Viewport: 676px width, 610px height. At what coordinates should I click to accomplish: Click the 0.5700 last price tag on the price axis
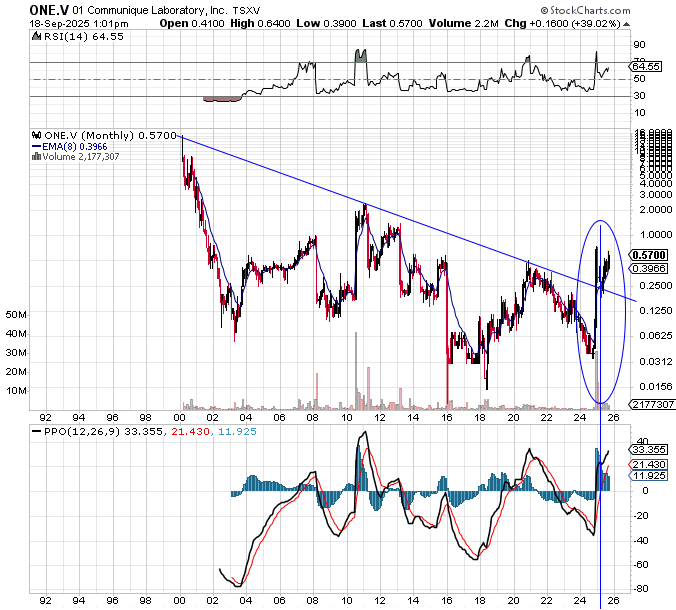coord(650,255)
